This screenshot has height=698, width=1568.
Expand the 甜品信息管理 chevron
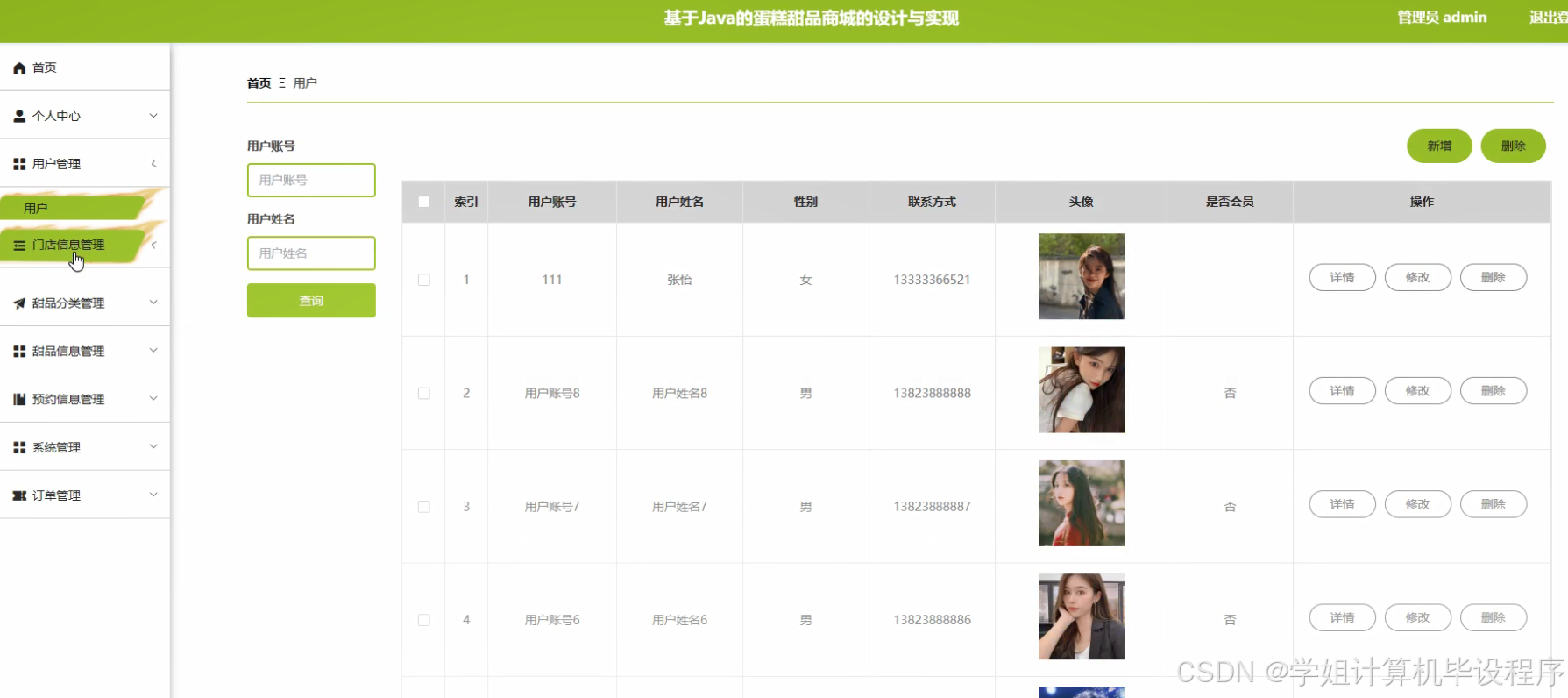pyautogui.click(x=153, y=351)
